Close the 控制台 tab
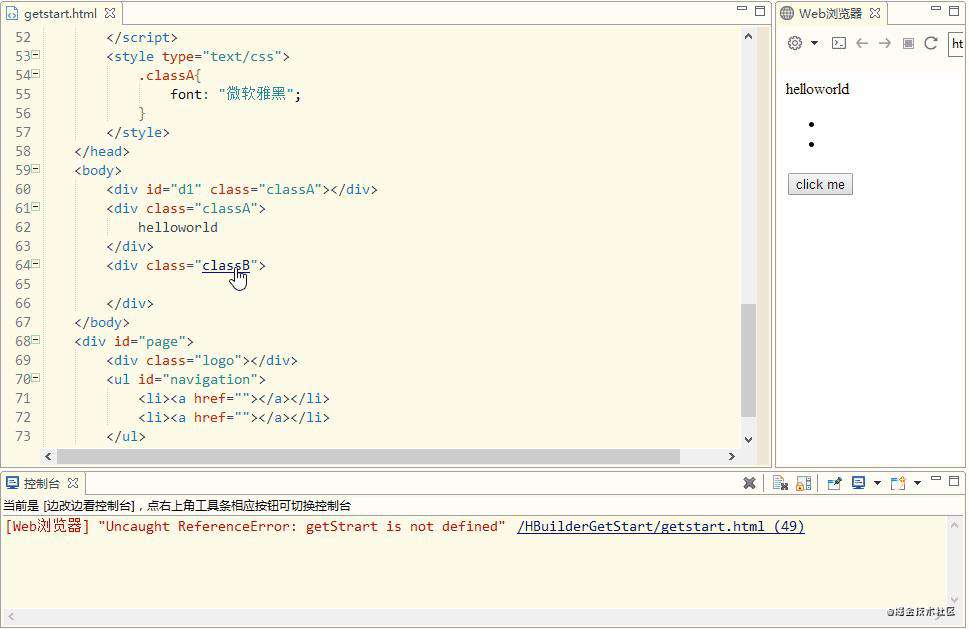The image size is (969, 629). (x=73, y=483)
